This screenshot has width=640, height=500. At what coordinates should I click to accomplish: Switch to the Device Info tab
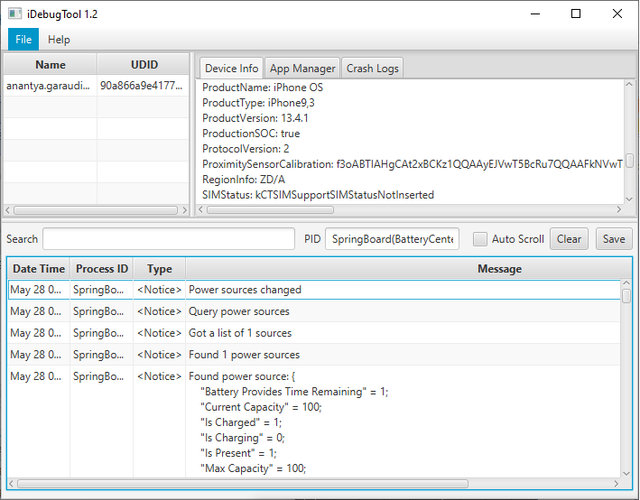[231, 68]
